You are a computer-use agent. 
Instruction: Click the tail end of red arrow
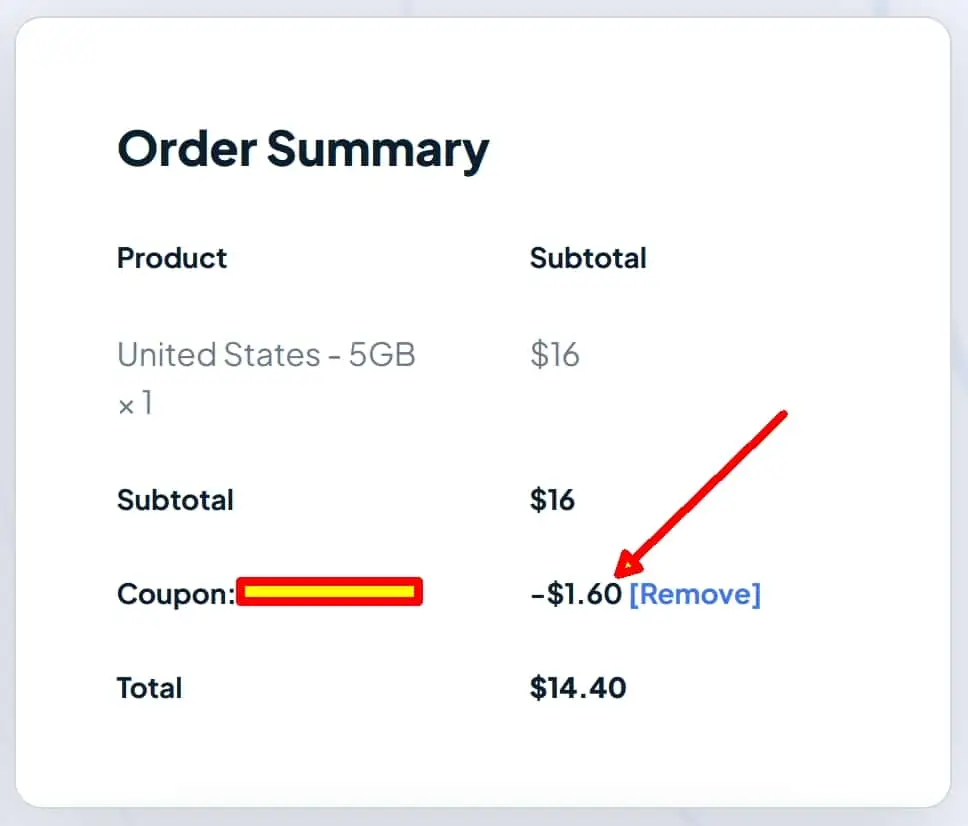pyautogui.click(x=784, y=413)
